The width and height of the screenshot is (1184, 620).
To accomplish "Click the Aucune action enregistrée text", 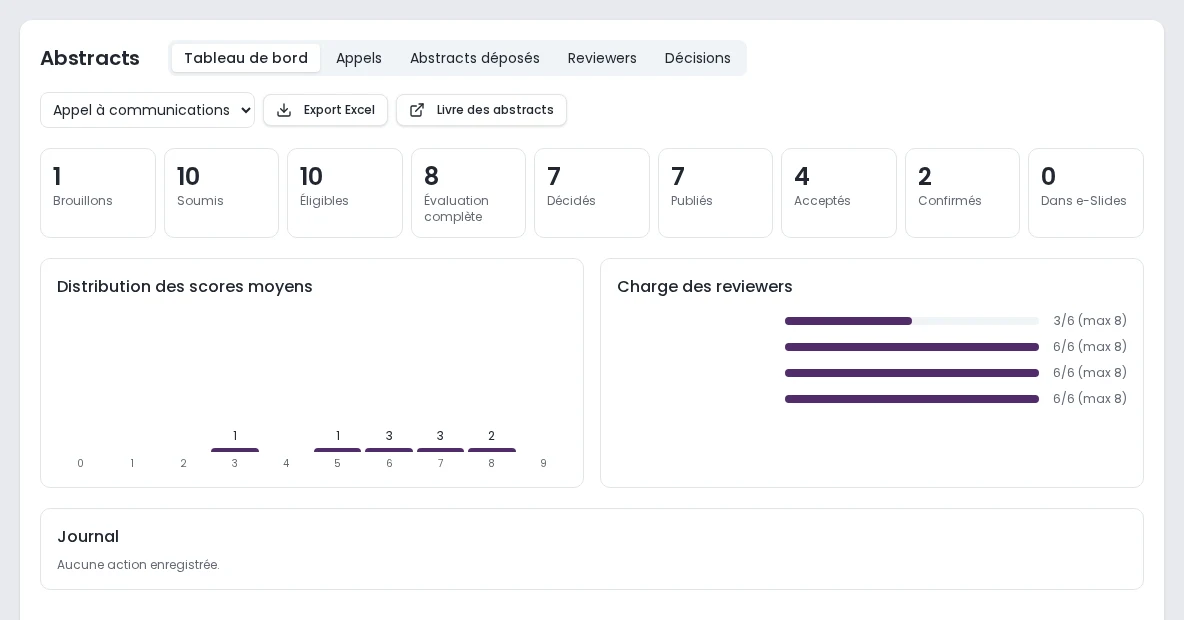I will 138,565.
